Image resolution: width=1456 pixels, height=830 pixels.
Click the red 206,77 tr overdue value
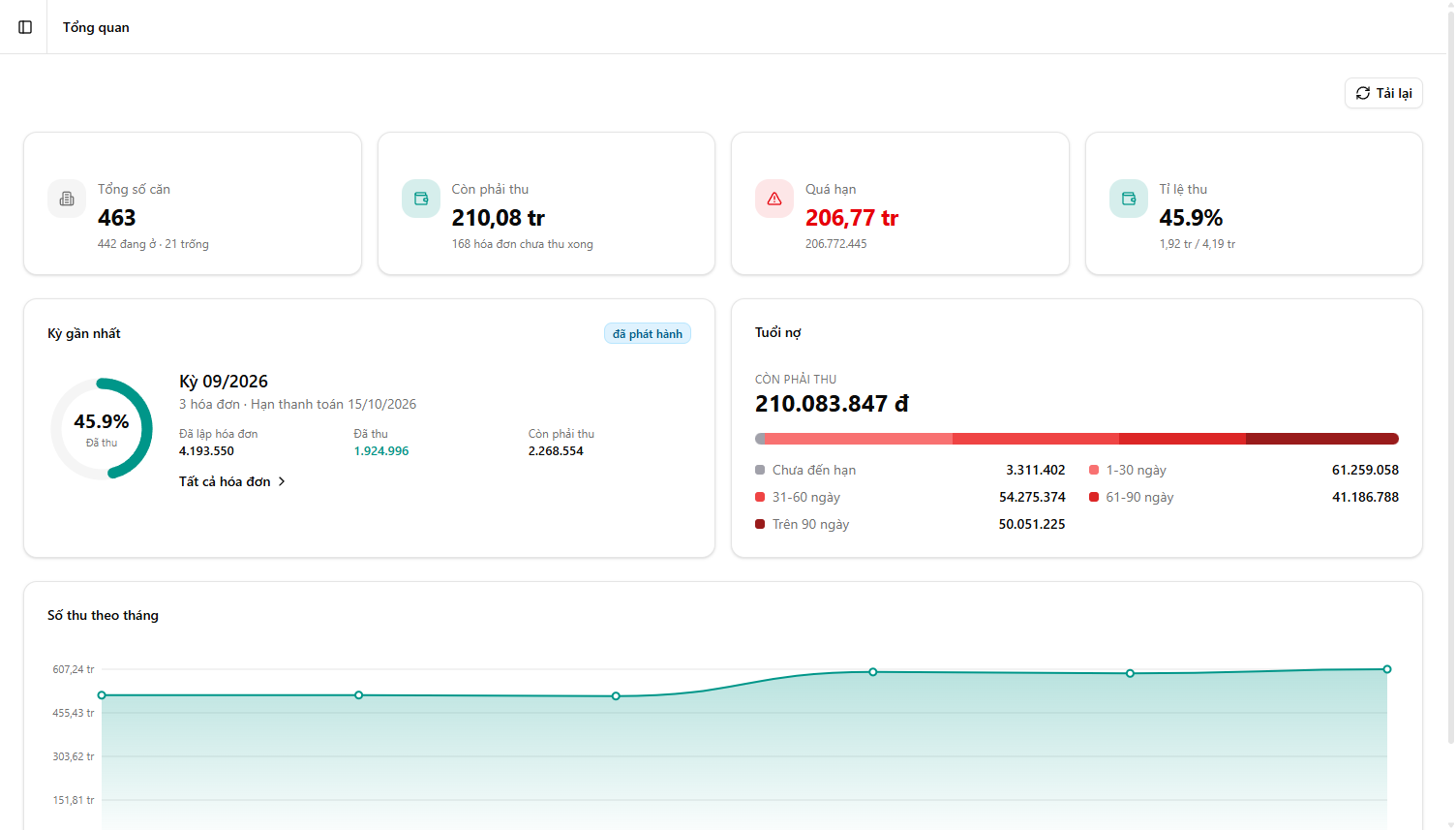(852, 218)
